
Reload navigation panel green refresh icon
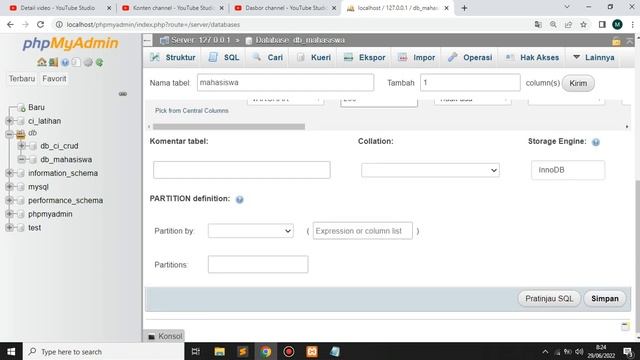coord(100,62)
